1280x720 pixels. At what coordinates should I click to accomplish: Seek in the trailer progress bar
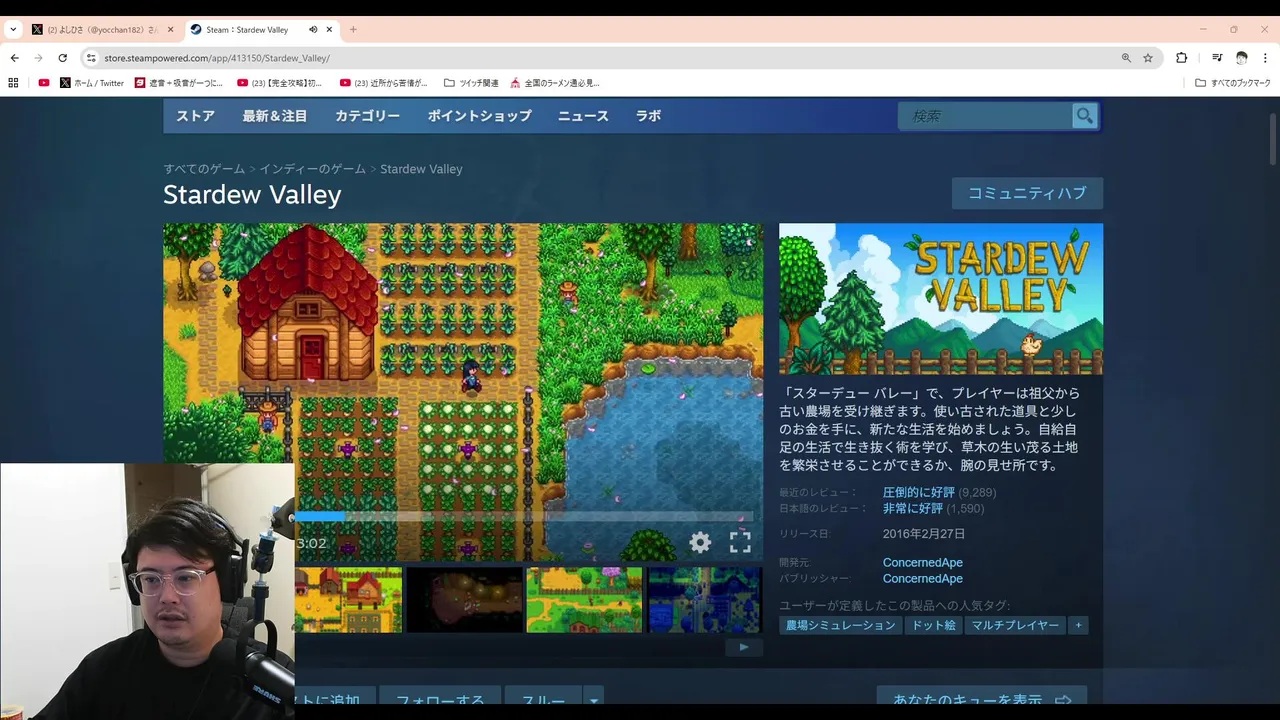[x=523, y=517]
